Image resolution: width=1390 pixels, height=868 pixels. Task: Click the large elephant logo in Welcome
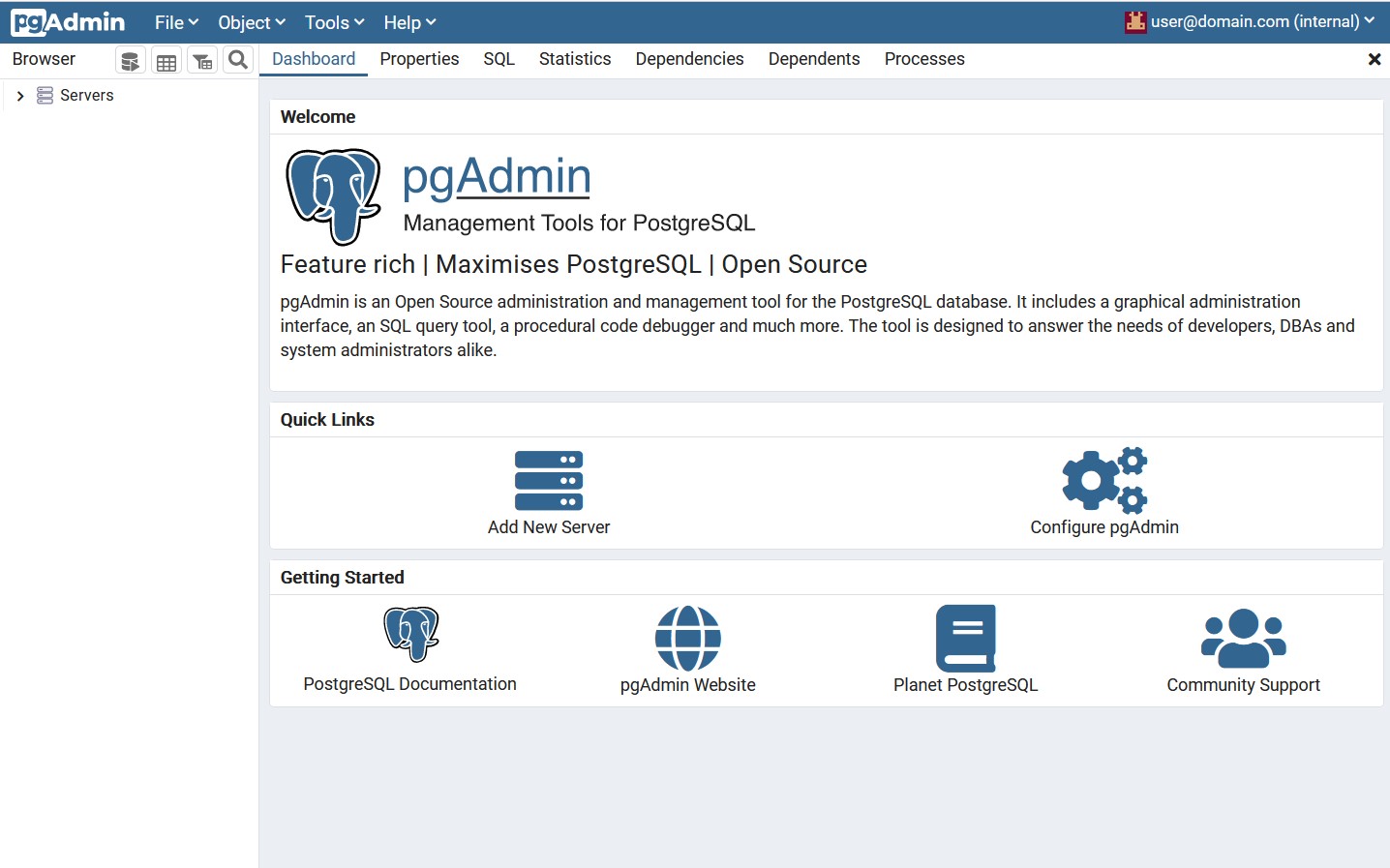coord(333,196)
